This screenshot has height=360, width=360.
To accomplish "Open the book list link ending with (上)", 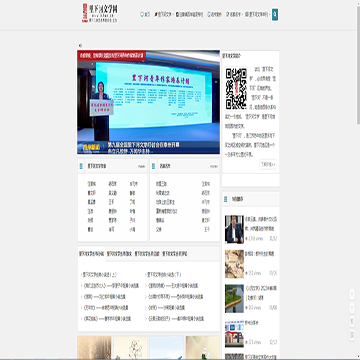I will point(99,275).
